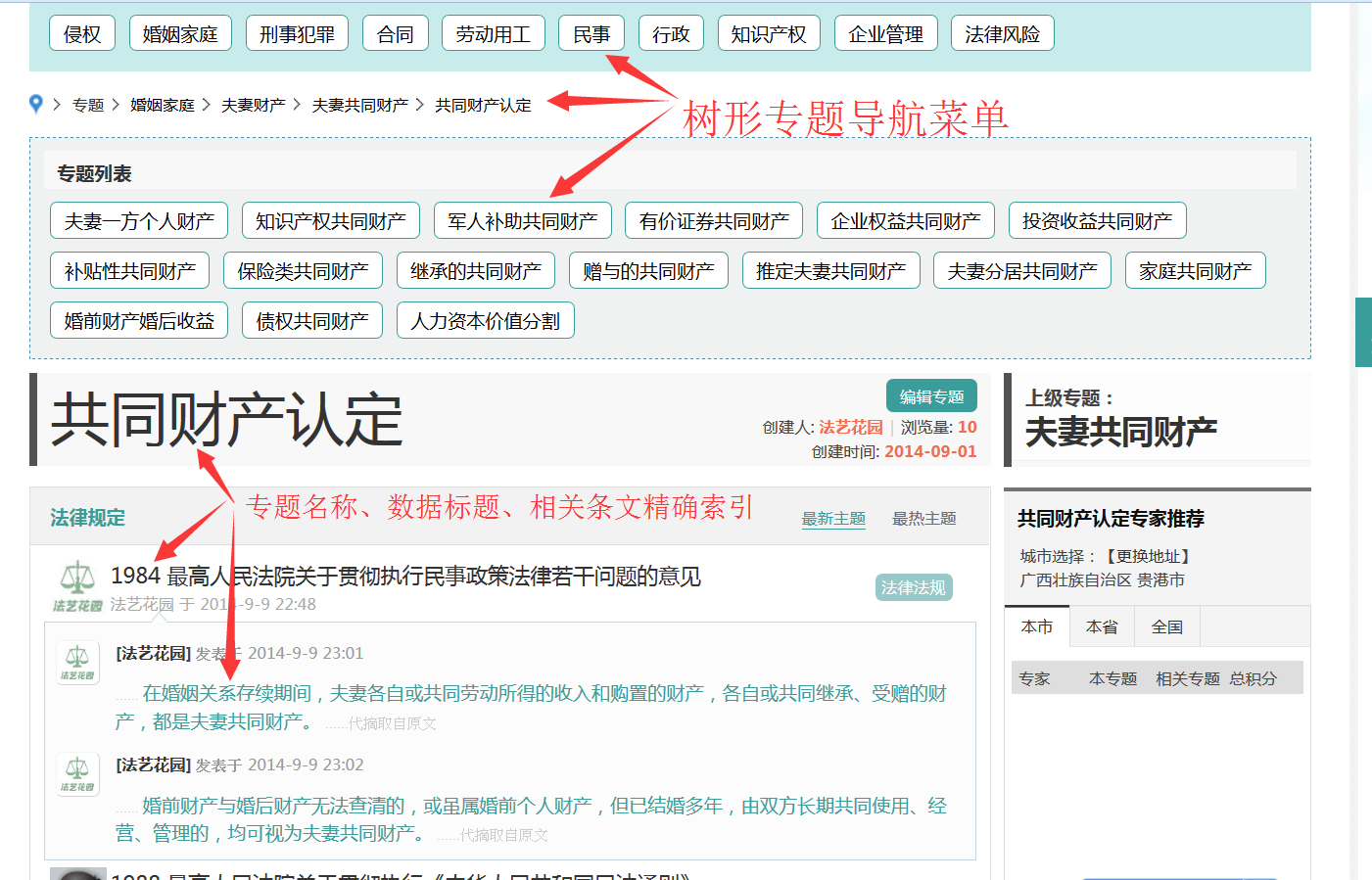The image size is (1372, 880).
Task: View the 继承的共同财产 topic
Action: click(476, 271)
